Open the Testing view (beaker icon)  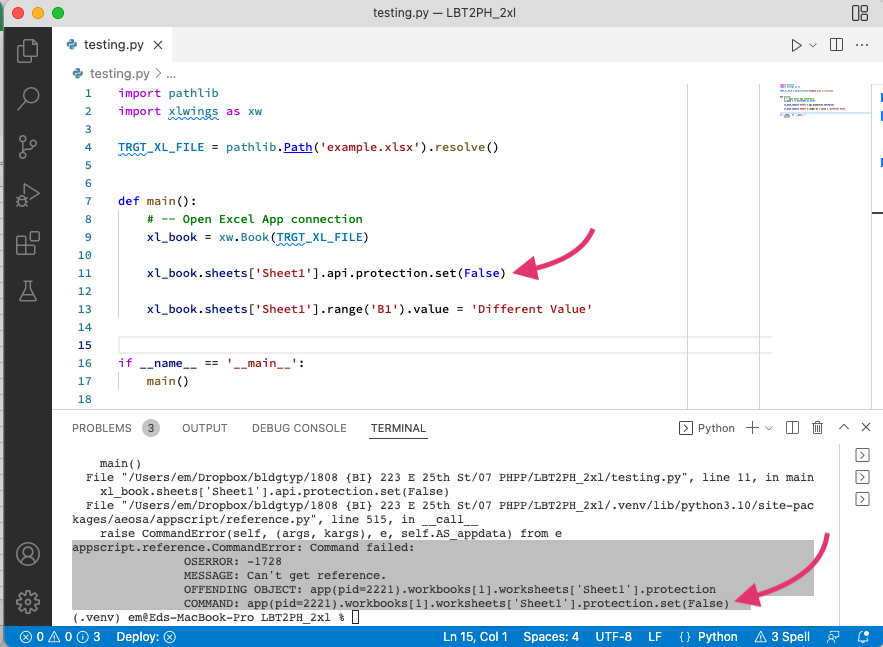click(x=27, y=291)
